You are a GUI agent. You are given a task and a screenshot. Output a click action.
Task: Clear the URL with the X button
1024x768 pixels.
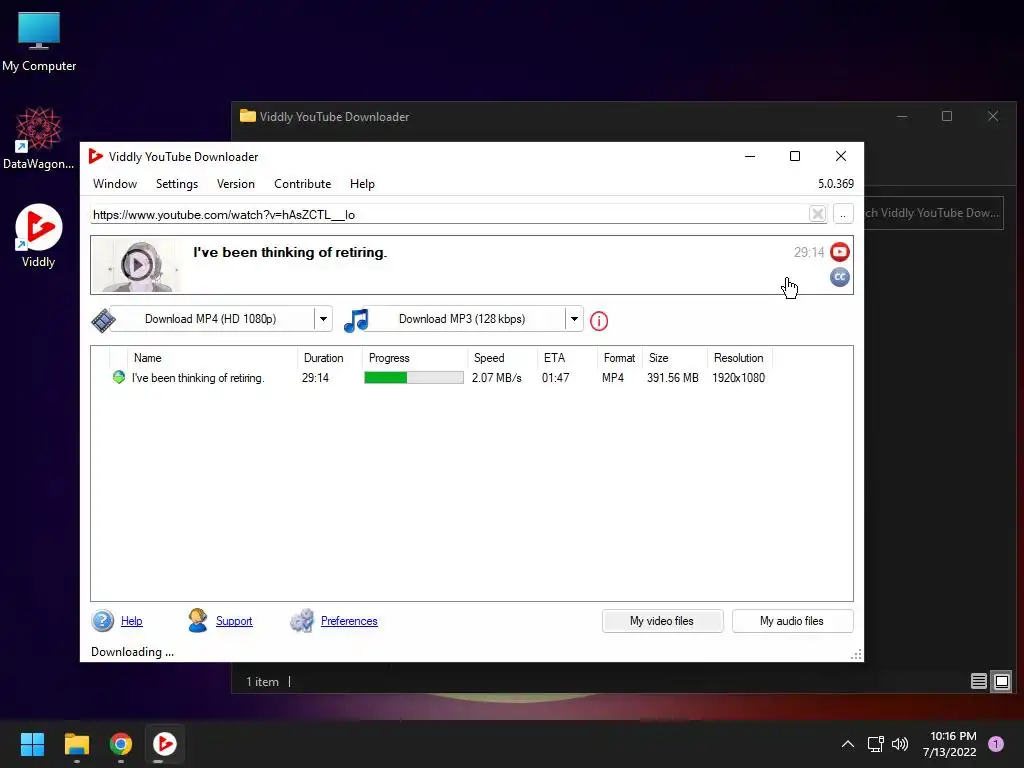click(x=817, y=214)
